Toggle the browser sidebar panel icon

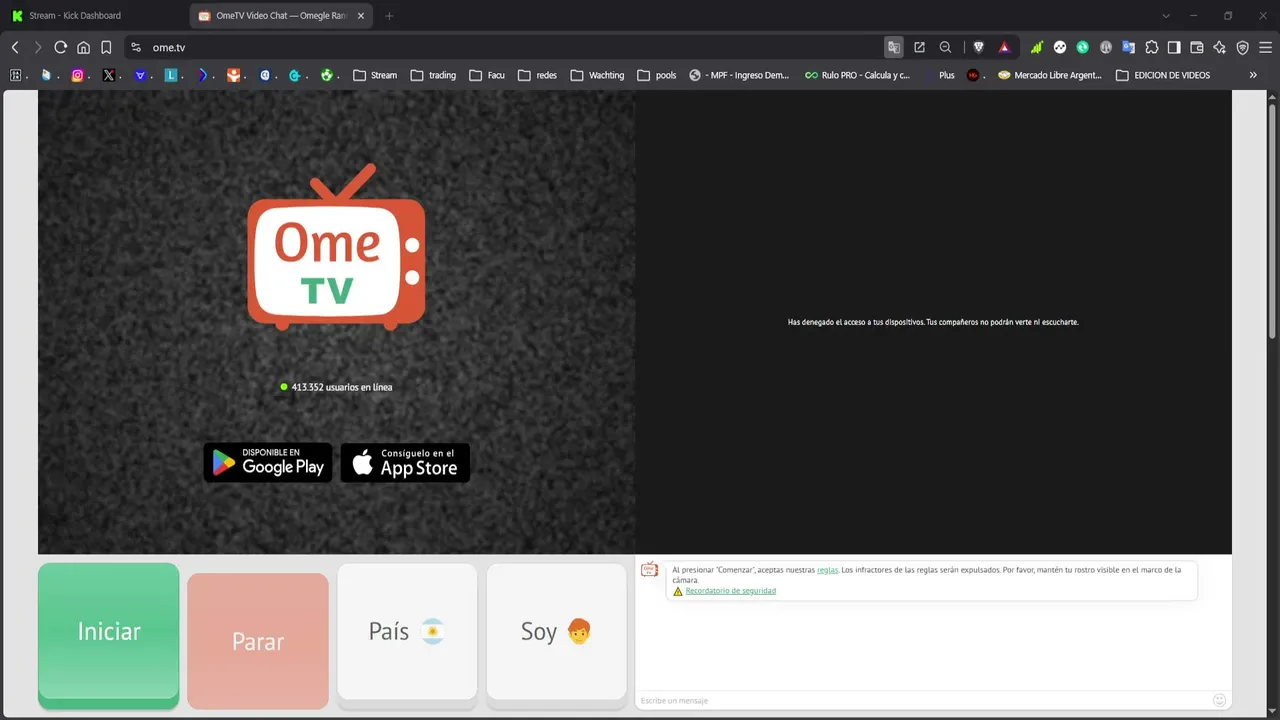(x=1174, y=47)
